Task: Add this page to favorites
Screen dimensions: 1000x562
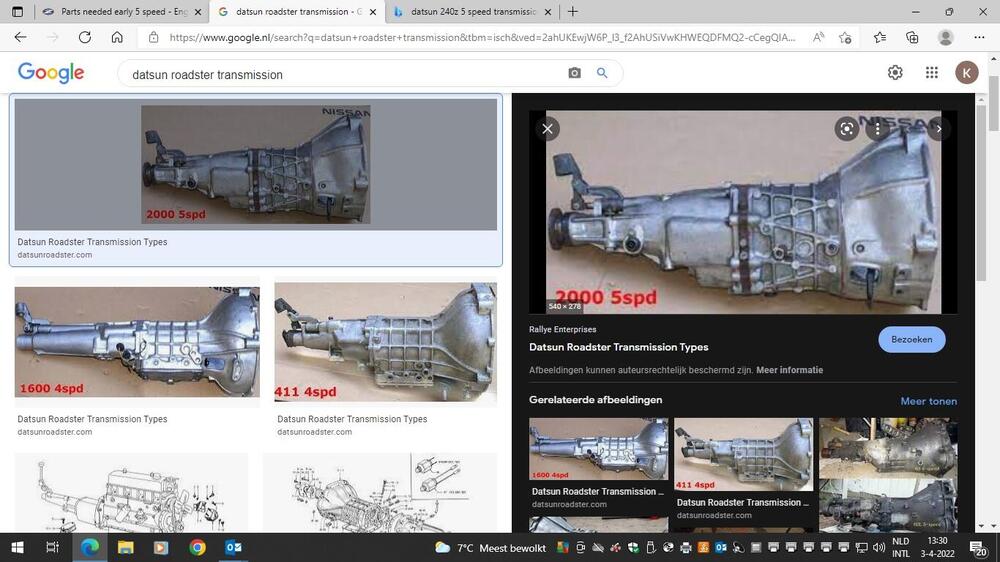Action: pos(845,38)
